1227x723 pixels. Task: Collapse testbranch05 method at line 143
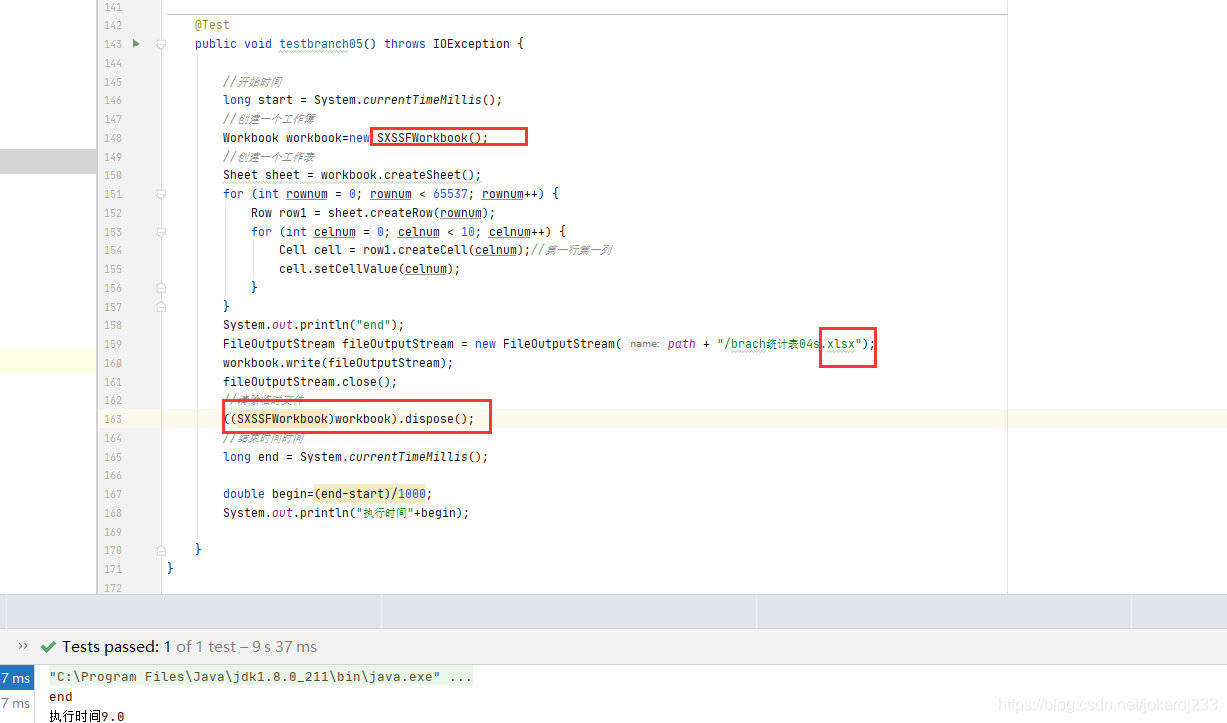(161, 44)
